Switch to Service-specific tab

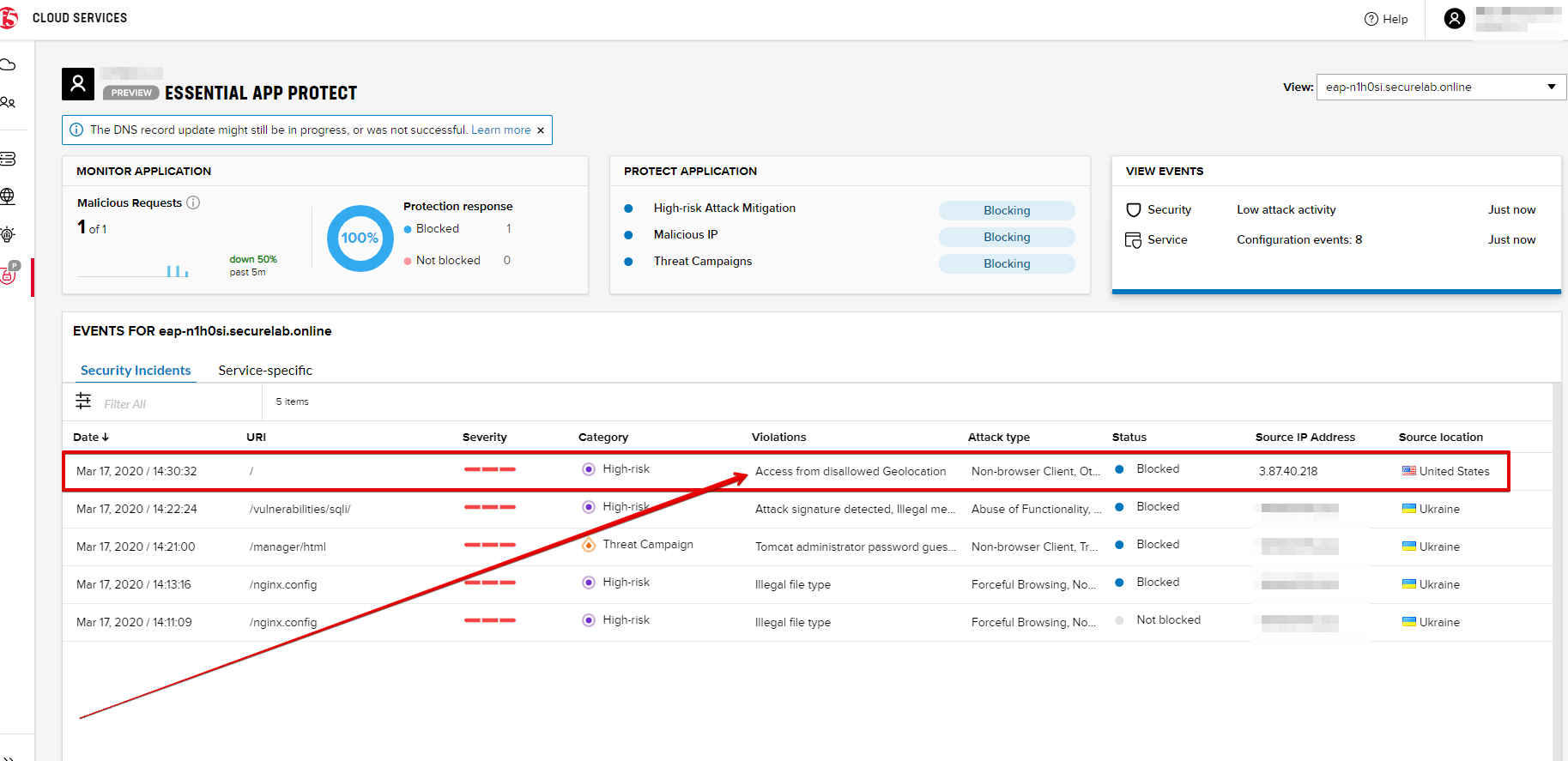click(x=265, y=371)
